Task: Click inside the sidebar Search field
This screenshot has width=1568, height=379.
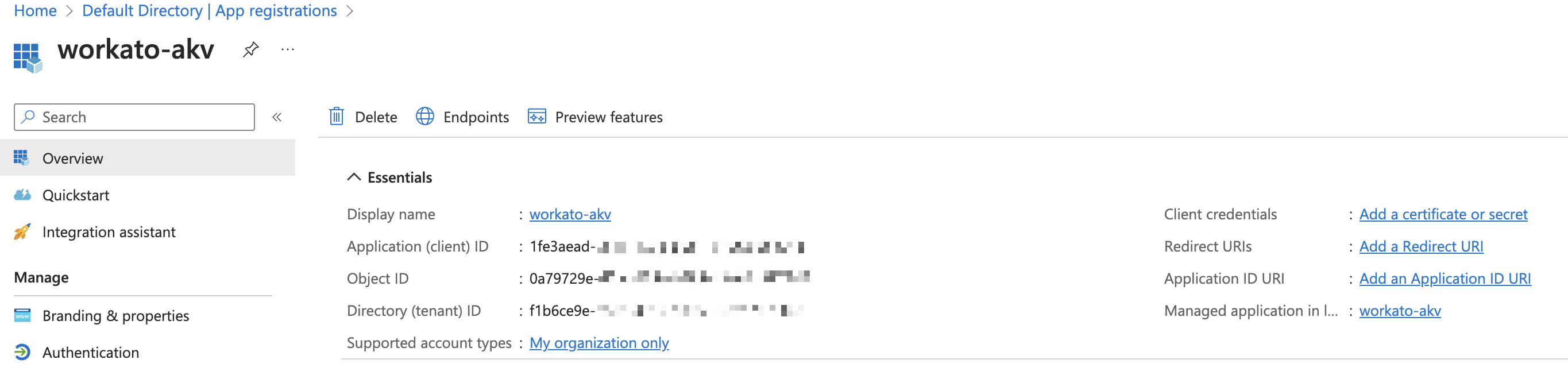Action: coord(134,117)
